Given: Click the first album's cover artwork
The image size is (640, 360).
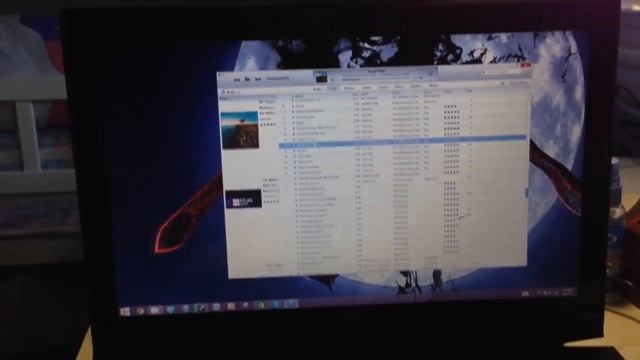Looking at the screenshot, I should pos(240,130).
